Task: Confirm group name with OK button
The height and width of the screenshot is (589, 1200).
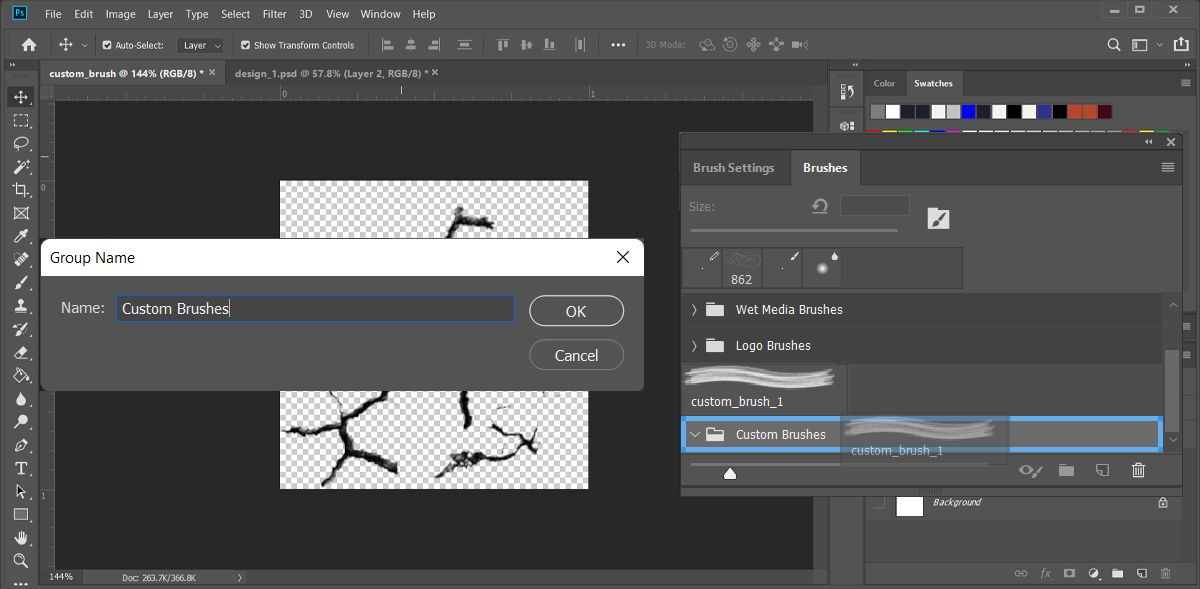Action: [x=576, y=311]
